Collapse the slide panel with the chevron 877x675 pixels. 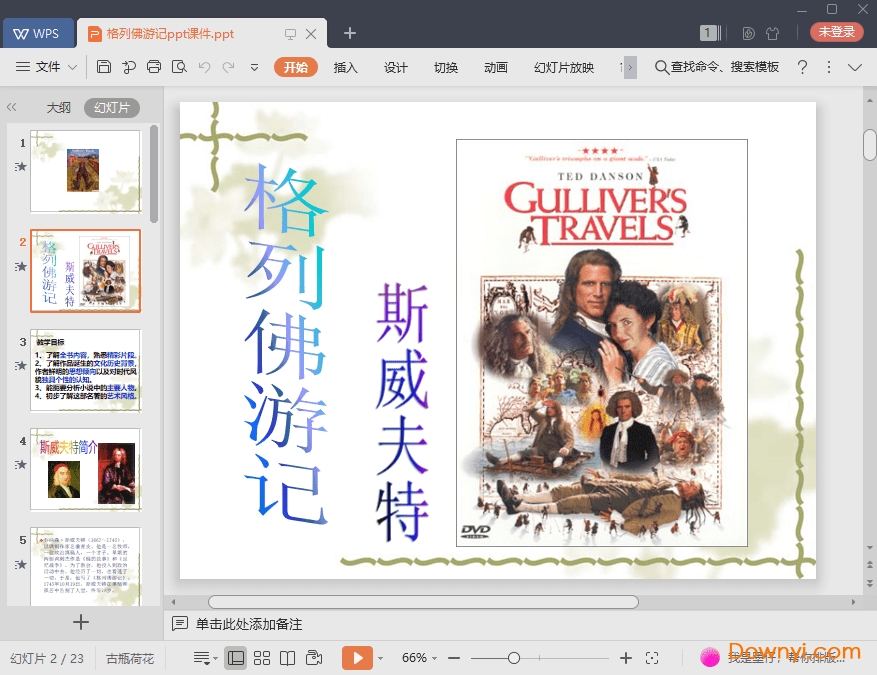point(12,107)
